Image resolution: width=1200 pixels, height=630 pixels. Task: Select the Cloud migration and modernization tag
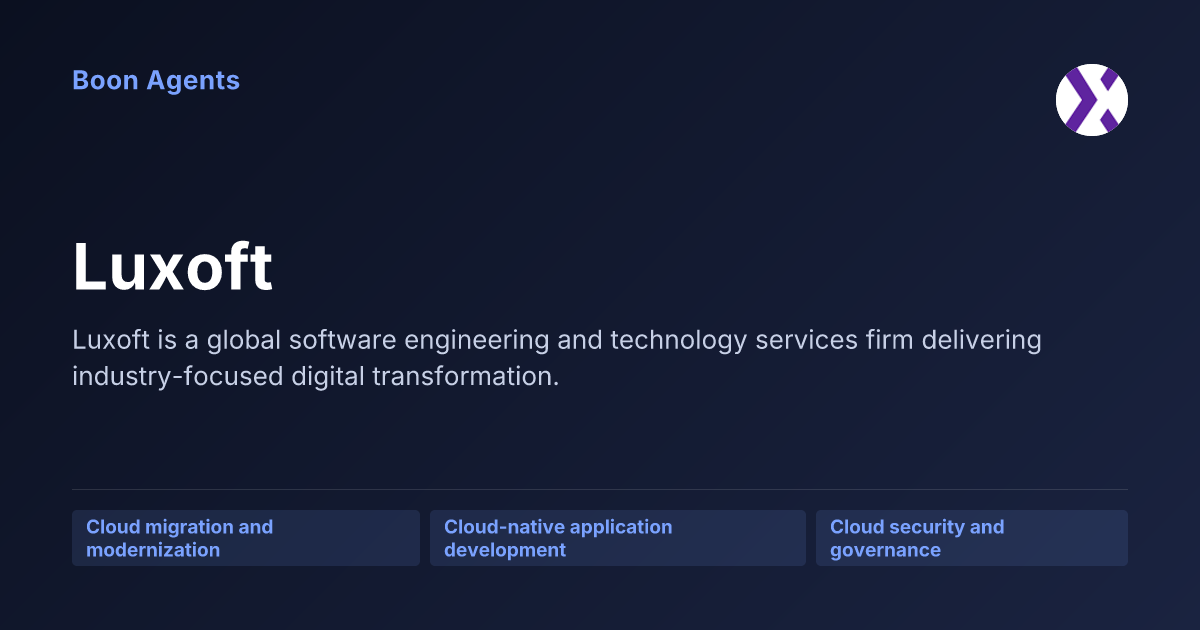[246, 538]
